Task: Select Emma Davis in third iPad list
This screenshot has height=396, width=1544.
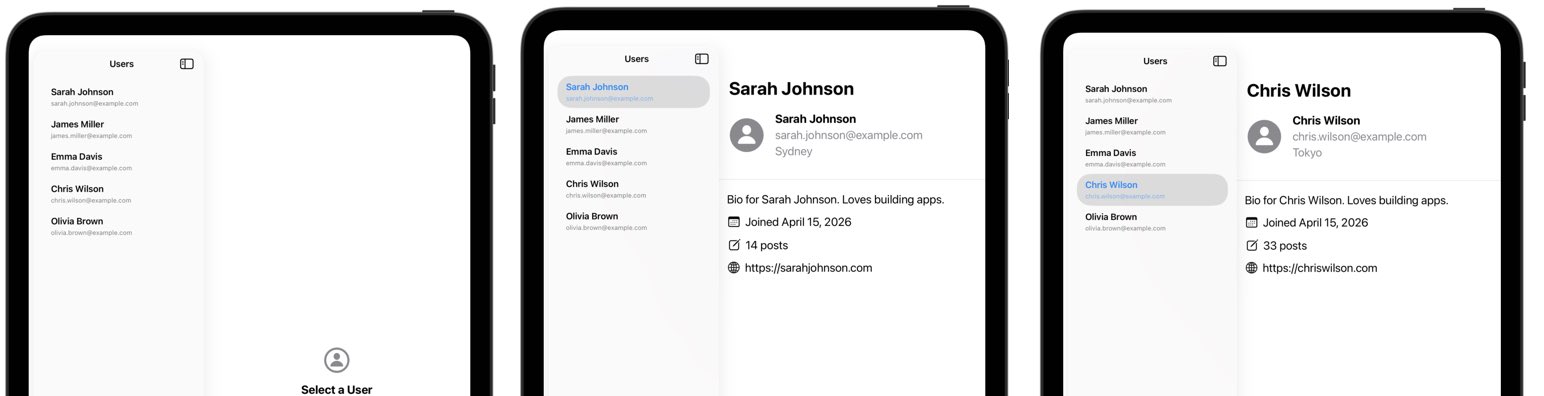Action: point(1152,158)
